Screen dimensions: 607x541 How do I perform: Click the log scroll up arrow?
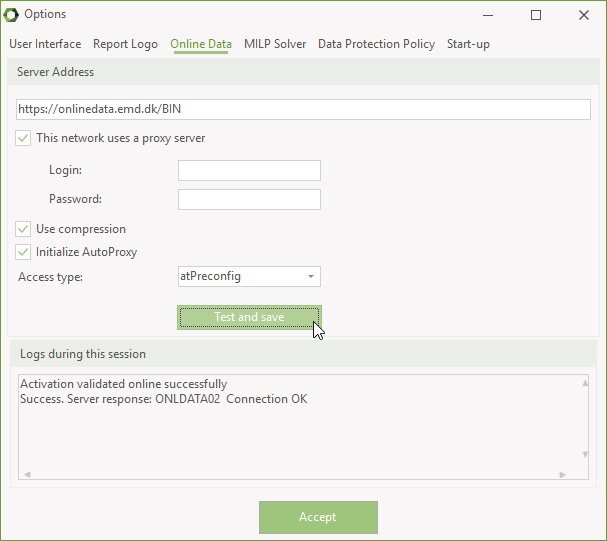click(585, 383)
